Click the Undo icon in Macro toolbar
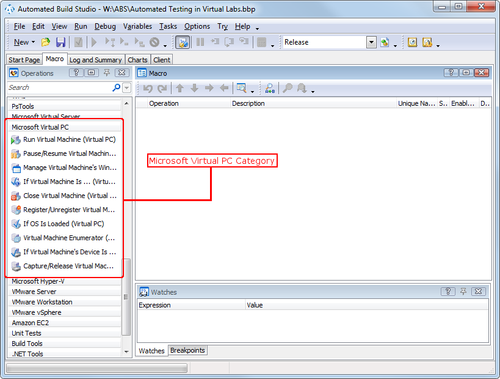This screenshot has width=500, height=379. [x=148, y=88]
